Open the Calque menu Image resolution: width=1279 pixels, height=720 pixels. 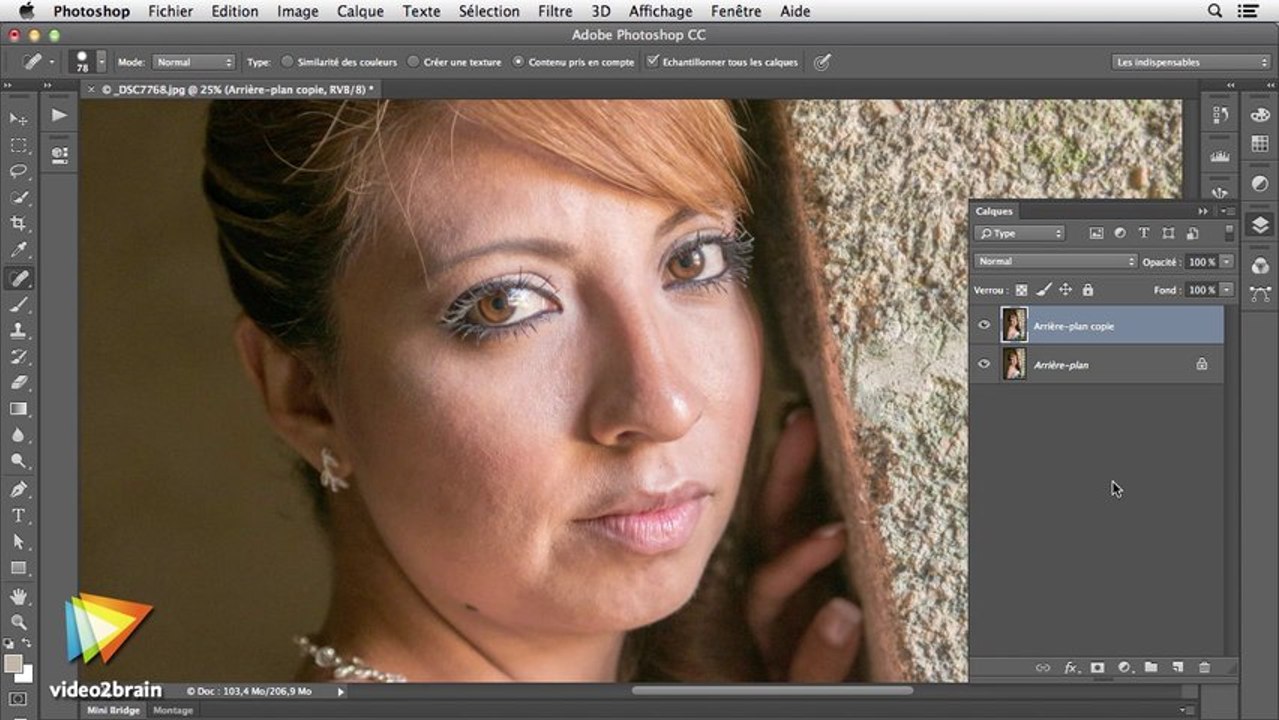[360, 12]
